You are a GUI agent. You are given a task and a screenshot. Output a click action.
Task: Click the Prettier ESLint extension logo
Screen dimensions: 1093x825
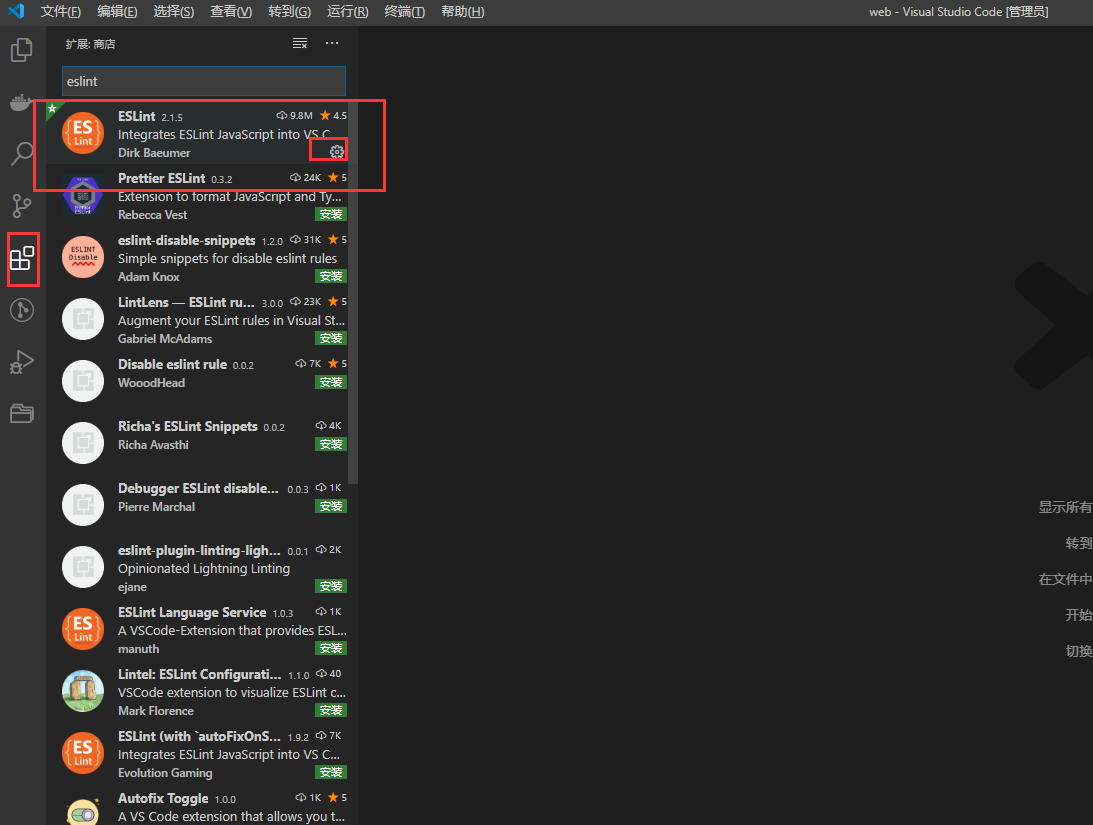pyautogui.click(x=83, y=194)
